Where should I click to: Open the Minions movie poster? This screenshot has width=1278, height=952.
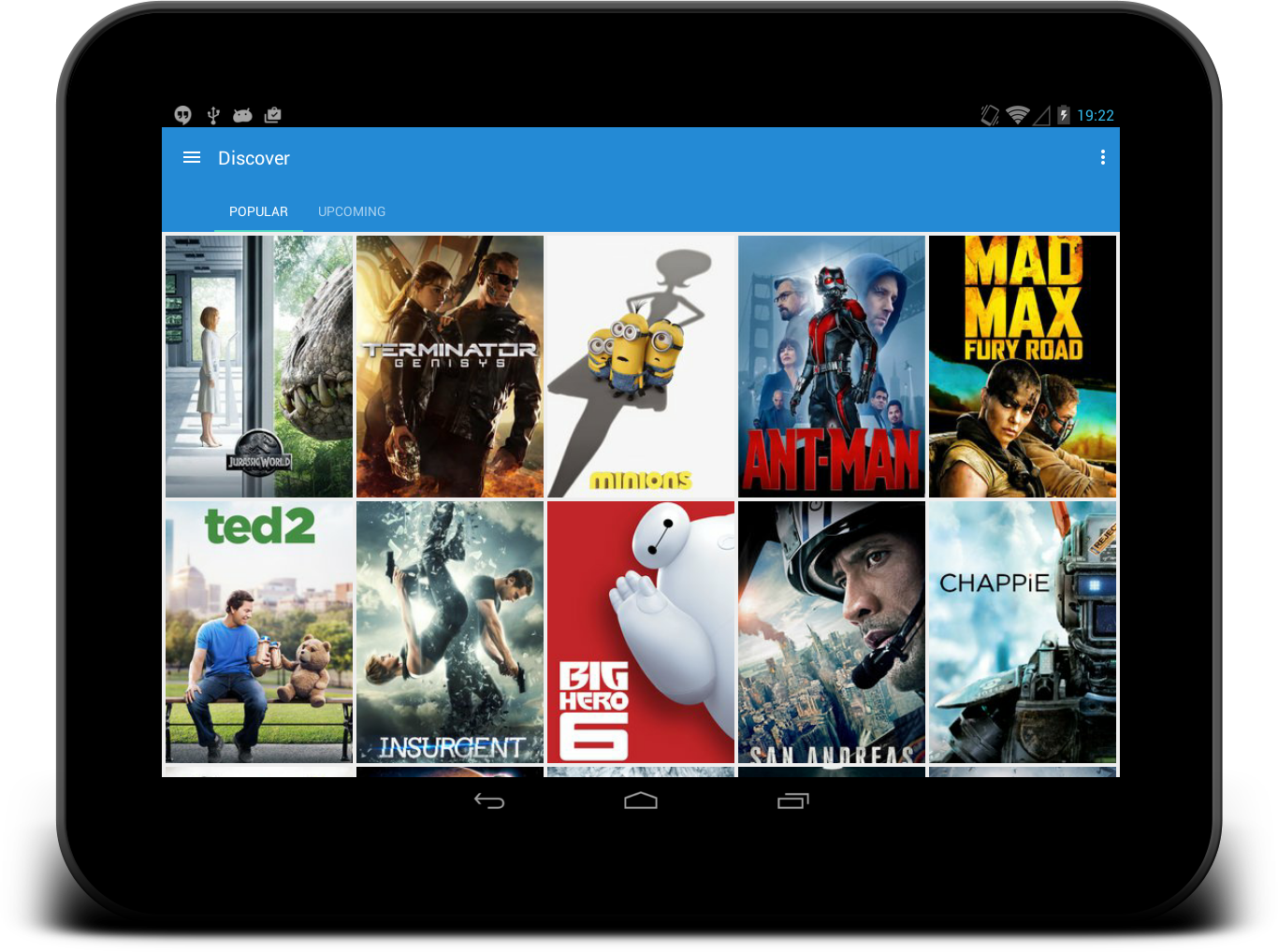click(x=641, y=367)
